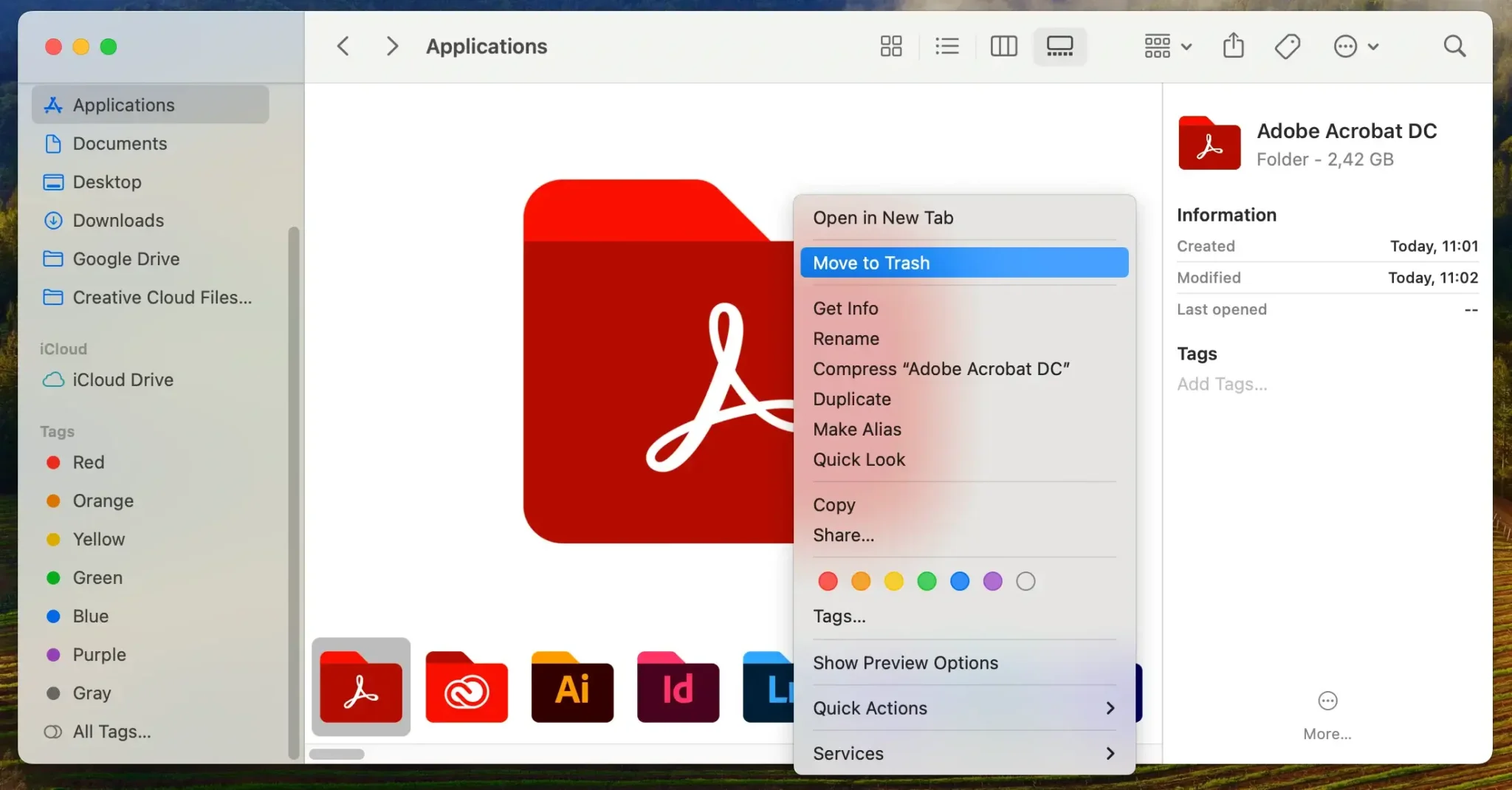
Task: Apply the purple tag color in menu
Action: (x=993, y=581)
